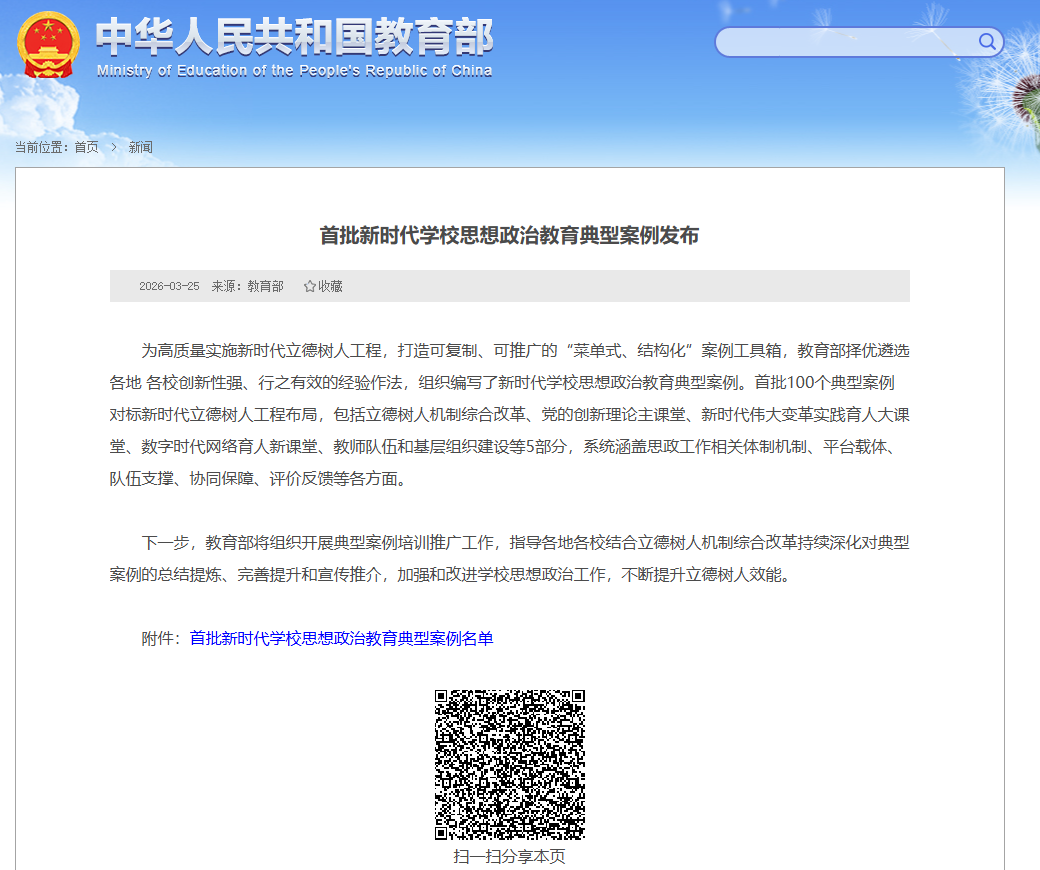1040x870 pixels.
Task: Click the star icon beside 收藏
Action: click(310, 286)
